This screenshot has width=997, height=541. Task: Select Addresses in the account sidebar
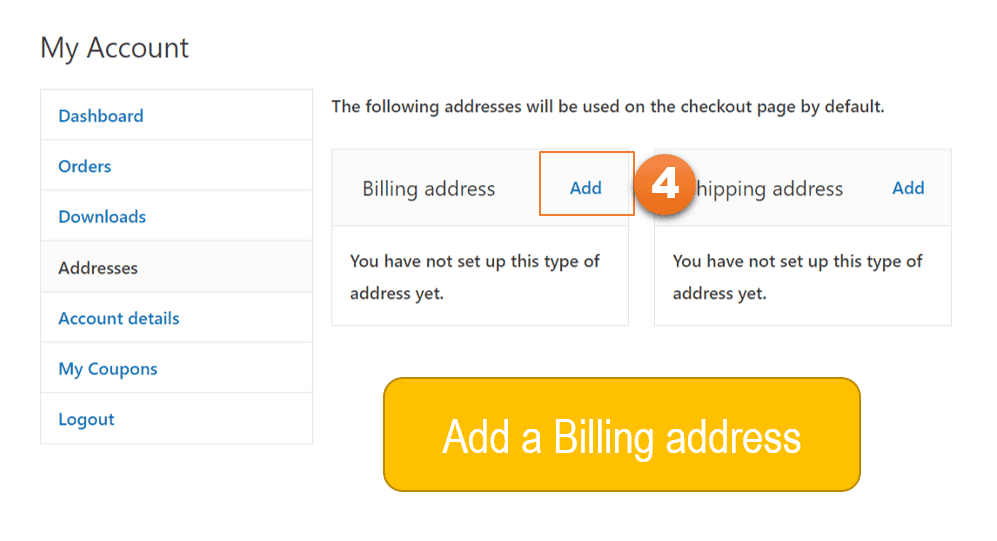pos(98,268)
